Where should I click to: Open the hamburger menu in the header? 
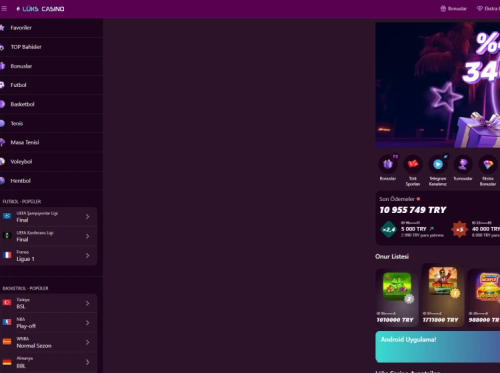pyautogui.click(x=4, y=9)
